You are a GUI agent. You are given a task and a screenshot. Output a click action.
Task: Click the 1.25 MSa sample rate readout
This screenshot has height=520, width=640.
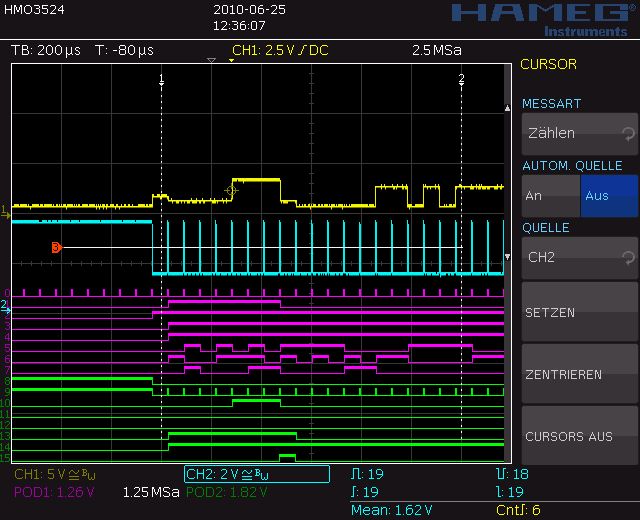tap(151, 492)
